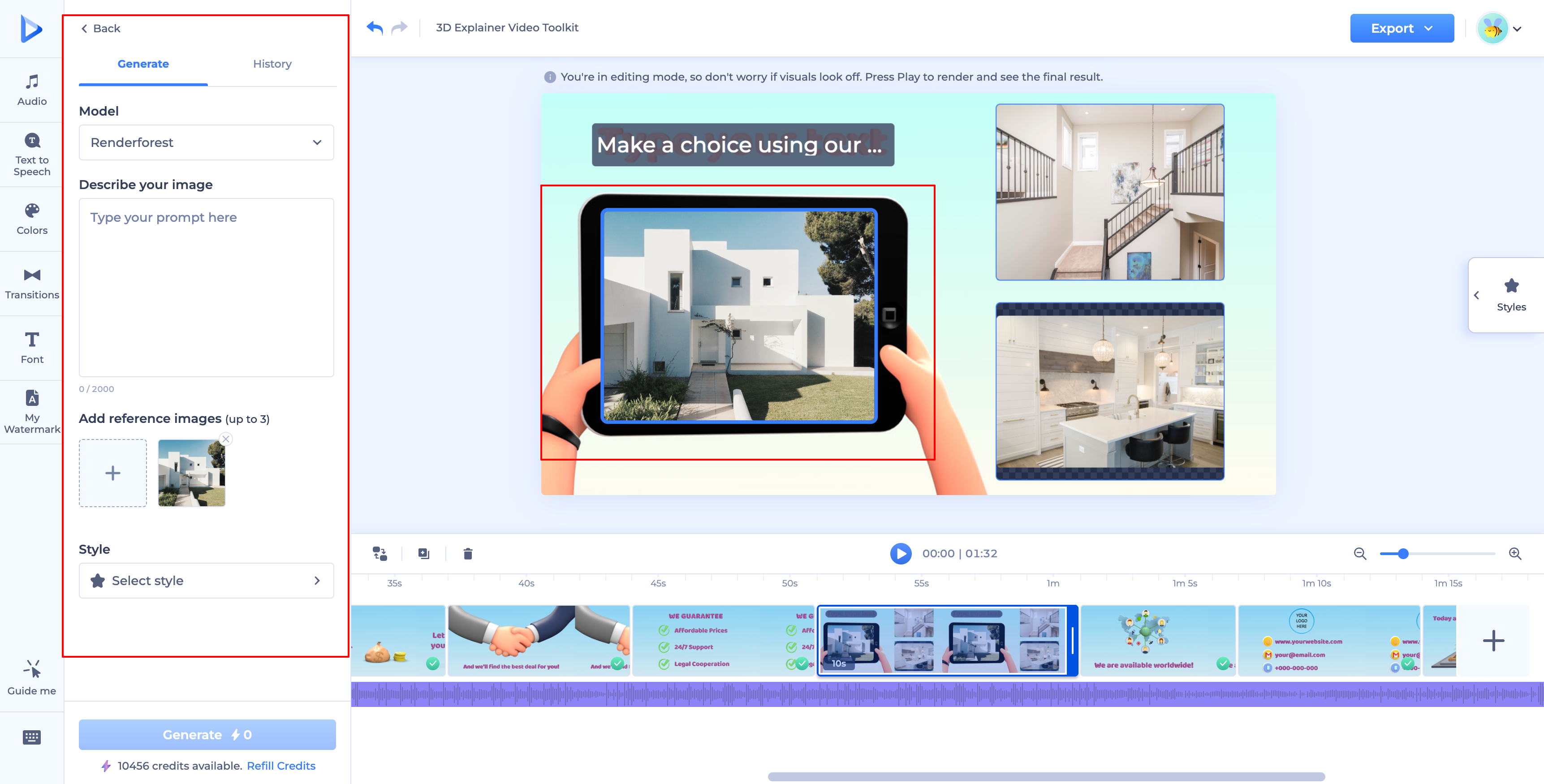This screenshot has width=1544, height=784.
Task: Open the Select style chooser
Action: (206, 580)
